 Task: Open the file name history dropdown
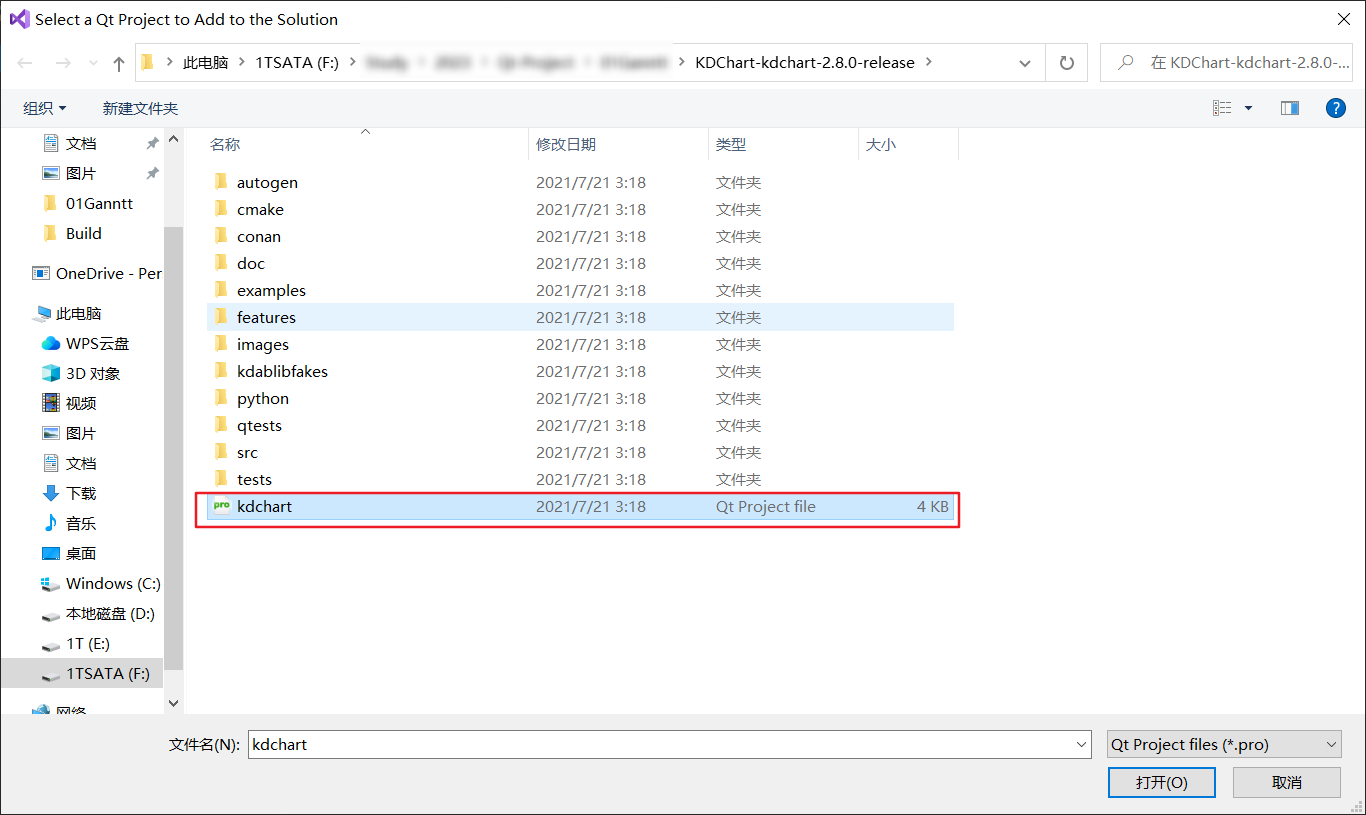point(1081,744)
